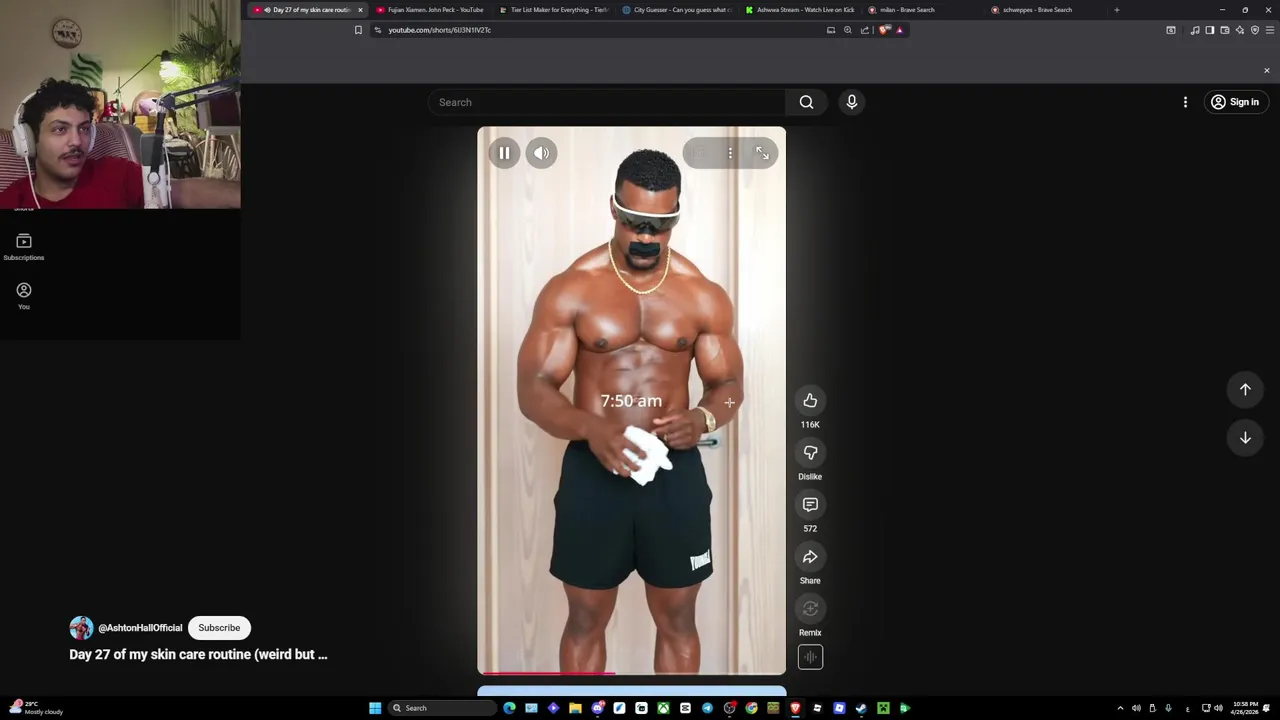Viewport: 1280px width, 720px height.
Task: Open the taskbar clock showing 10:58 PM
Action: coord(1245,708)
